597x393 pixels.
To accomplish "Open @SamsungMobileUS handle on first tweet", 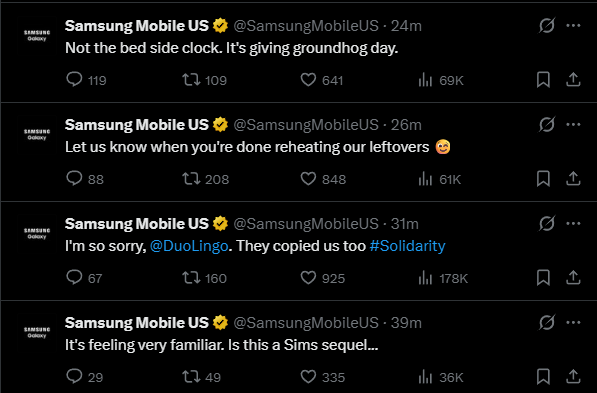I will click(306, 26).
